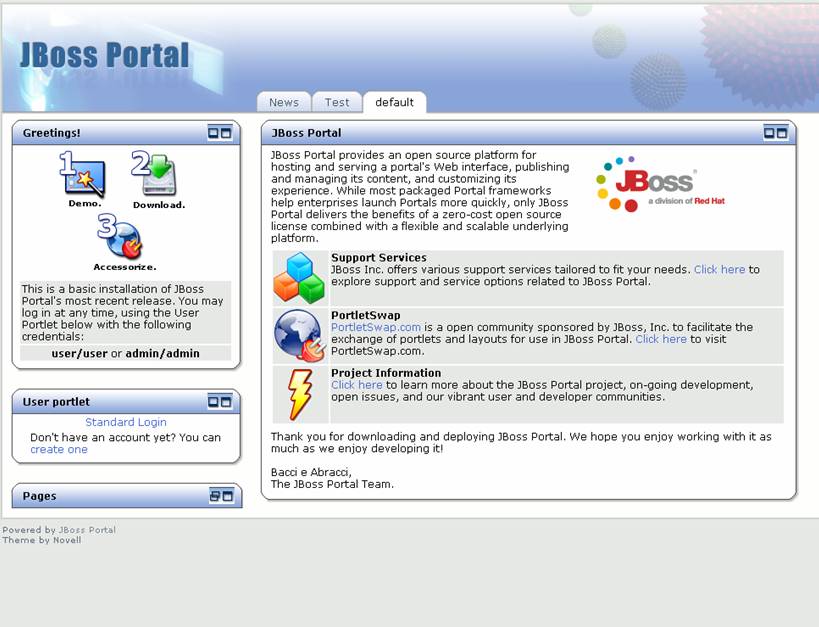This screenshot has width=819, height=627.
Task: Click the 'Bacci e Abracci,' sign-off text
Action: coord(311,472)
